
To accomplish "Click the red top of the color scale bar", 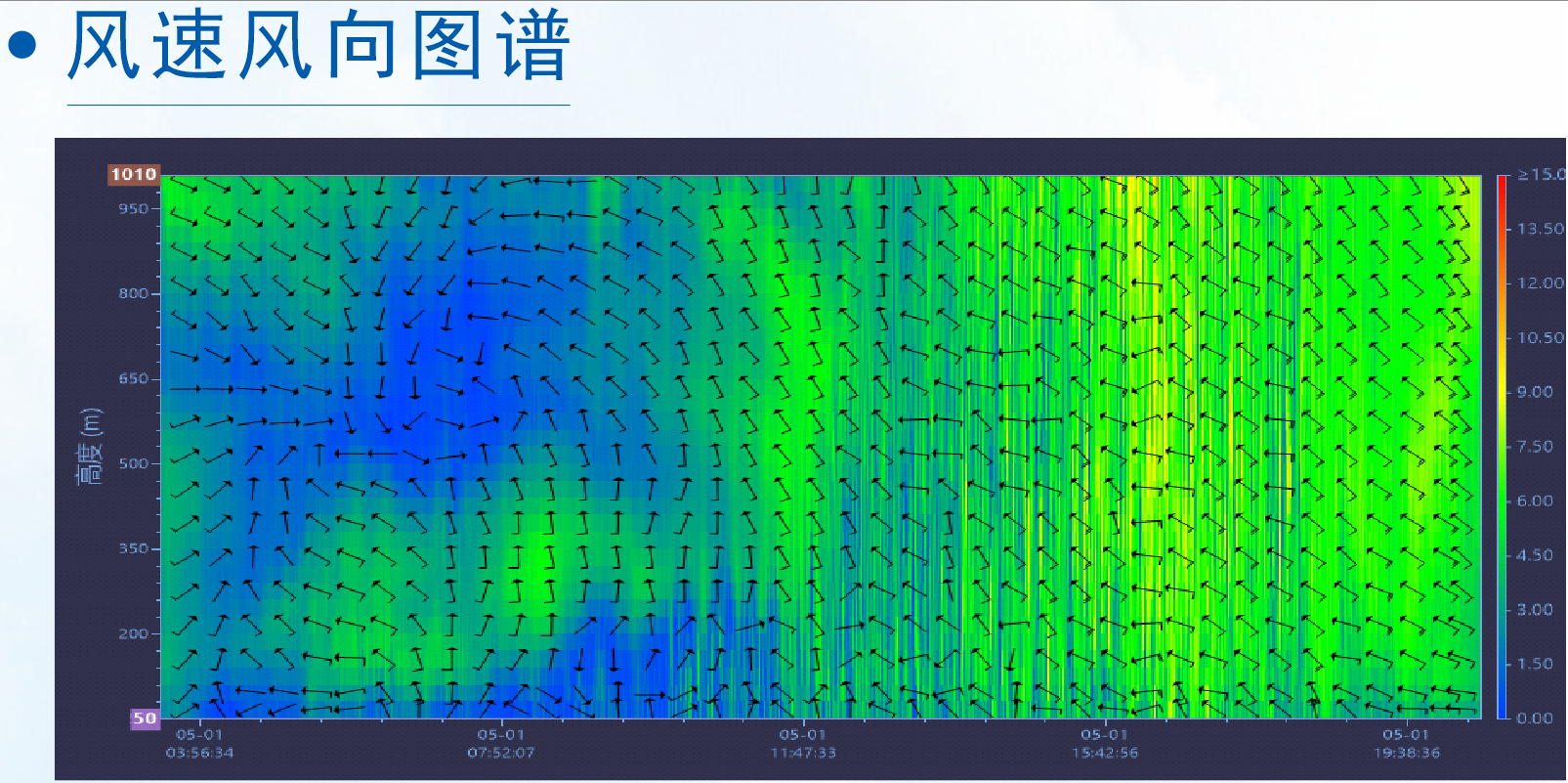I will pos(1502,186).
